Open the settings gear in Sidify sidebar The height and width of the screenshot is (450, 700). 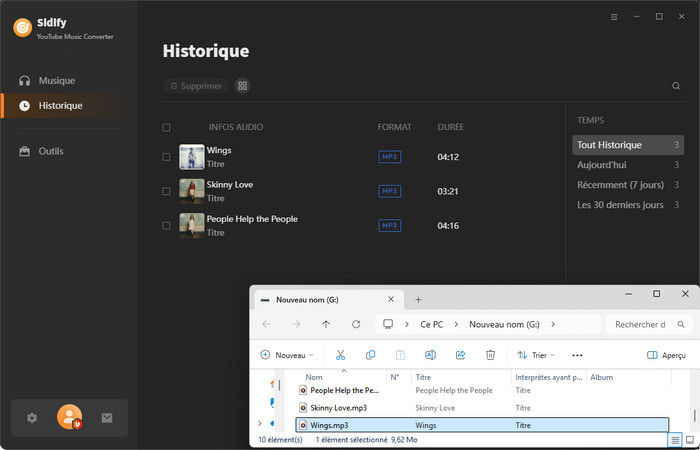click(32, 418)
